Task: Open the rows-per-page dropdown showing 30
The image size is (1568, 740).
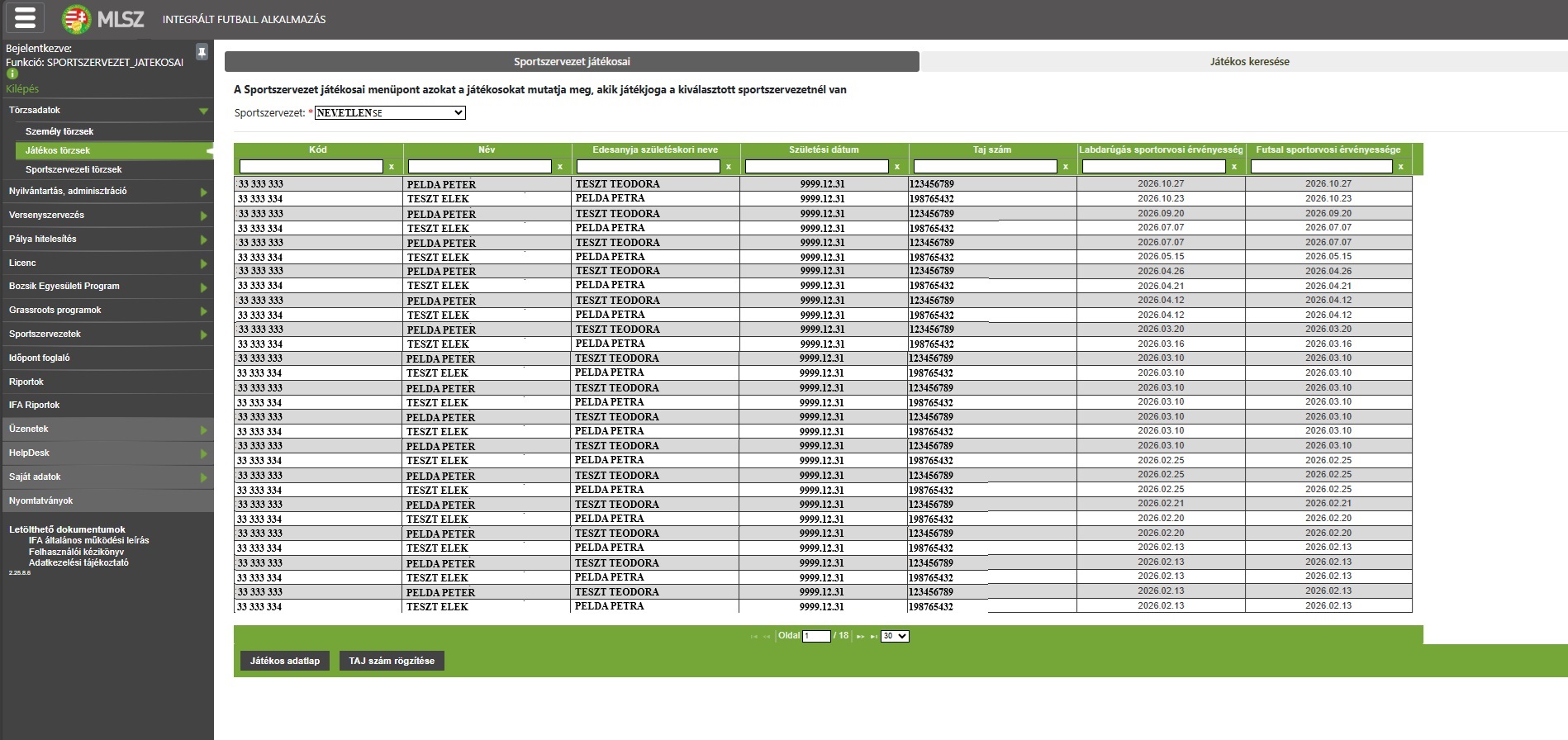Action: pyautogui.click(x=894, y=636)
